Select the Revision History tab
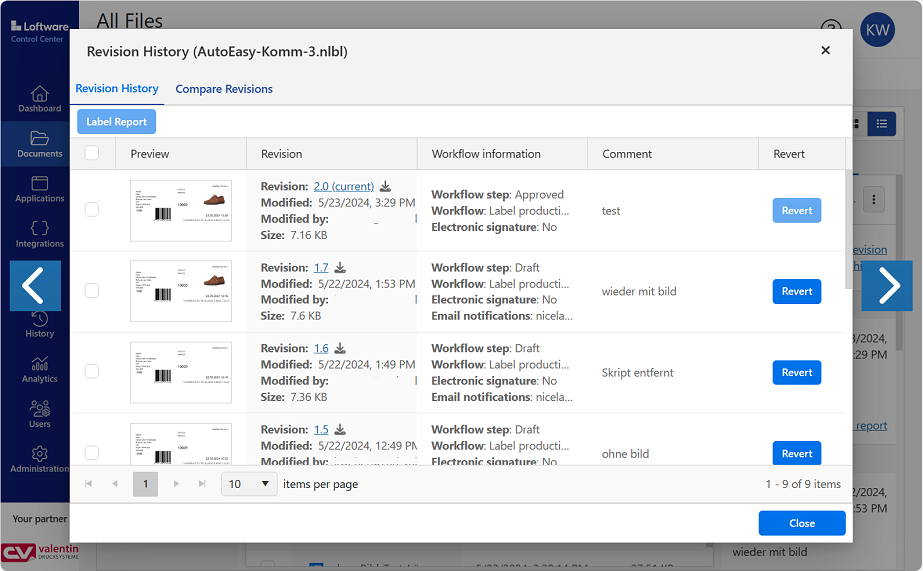The image size is (923, 571). 117,88
